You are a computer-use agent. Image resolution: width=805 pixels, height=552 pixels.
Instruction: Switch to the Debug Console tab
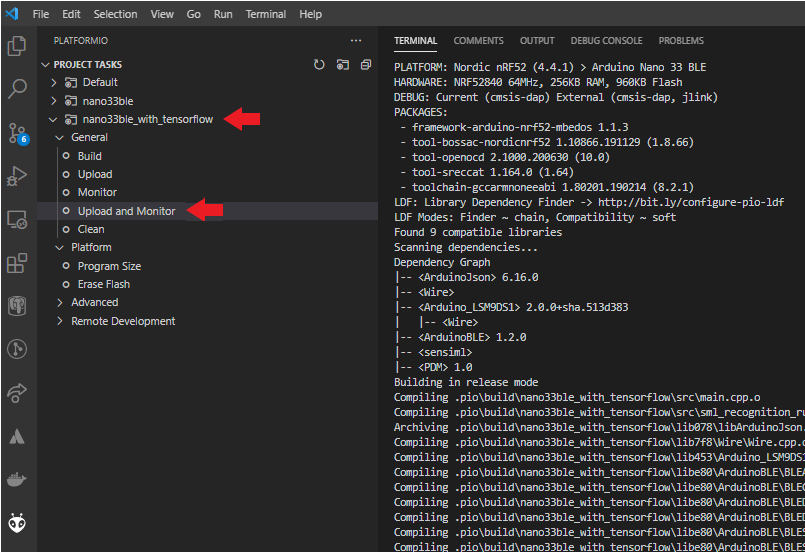606,41
